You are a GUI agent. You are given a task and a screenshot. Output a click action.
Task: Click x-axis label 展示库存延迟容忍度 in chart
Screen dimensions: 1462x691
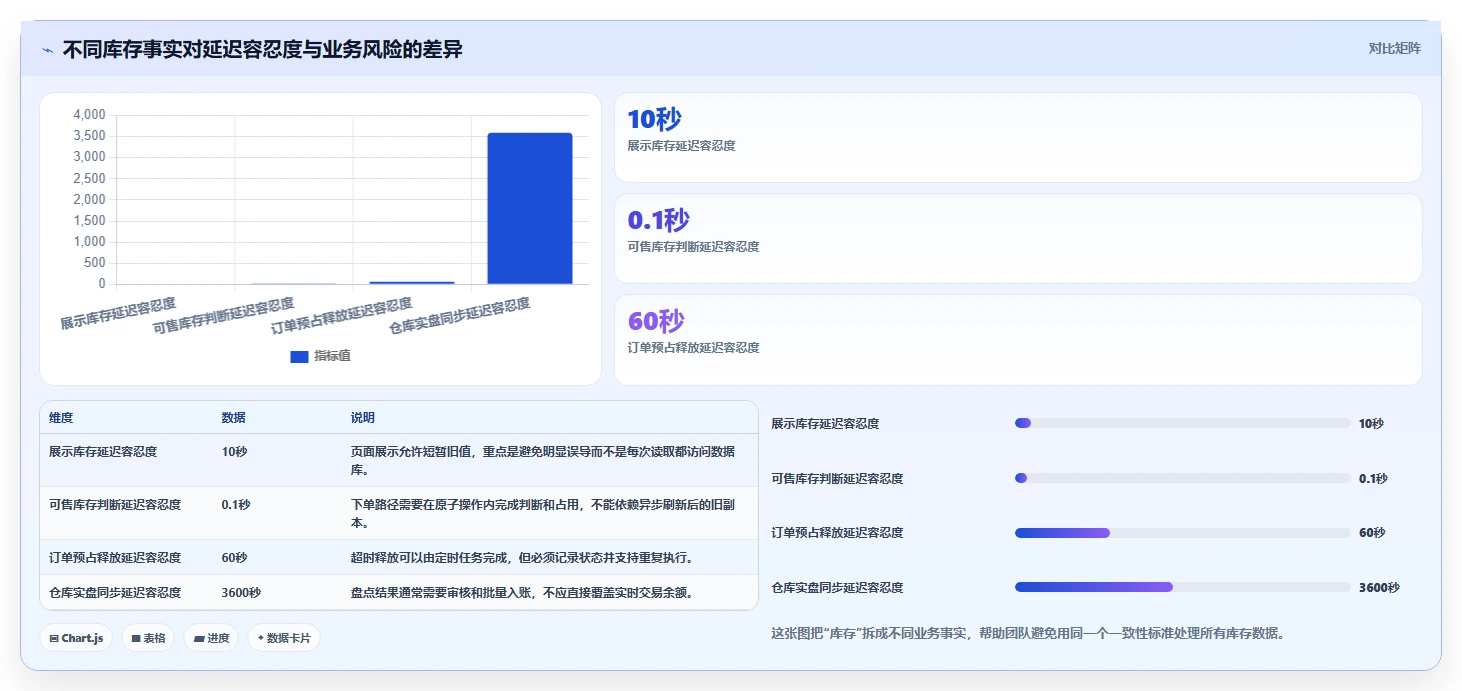click(118, 314)
